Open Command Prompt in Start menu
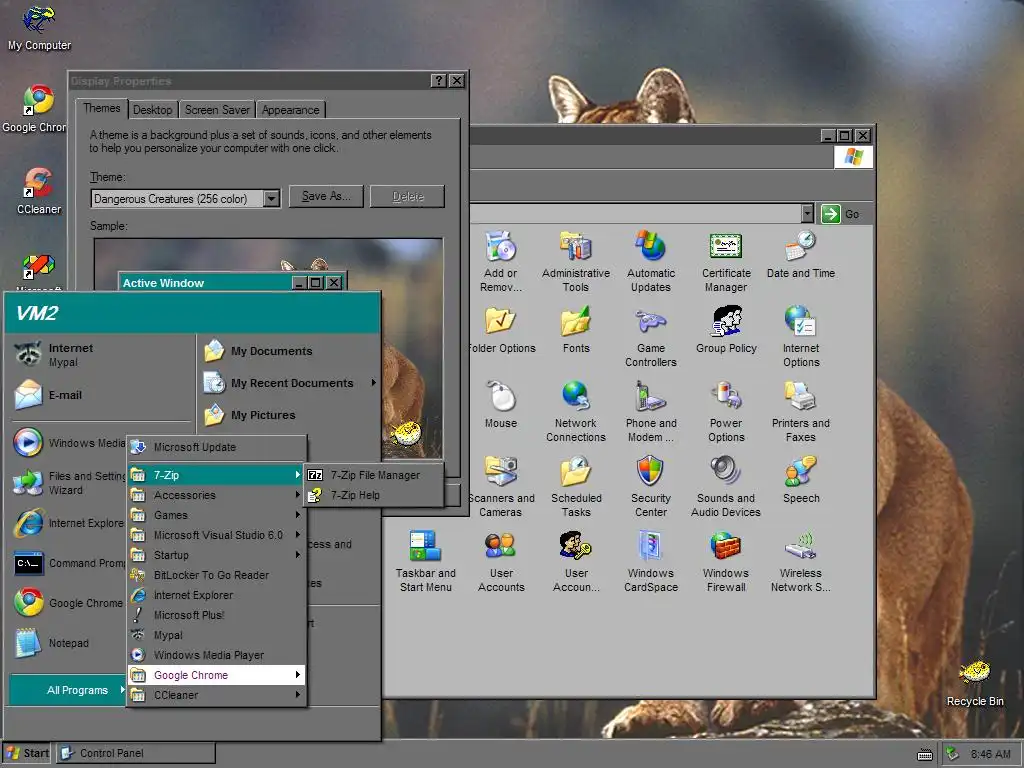Screen dimensions: 1024x768 point(68,563)
